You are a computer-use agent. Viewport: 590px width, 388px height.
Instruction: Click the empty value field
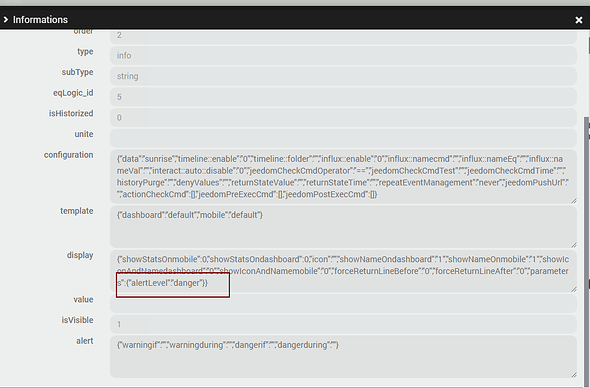point(343,303)
